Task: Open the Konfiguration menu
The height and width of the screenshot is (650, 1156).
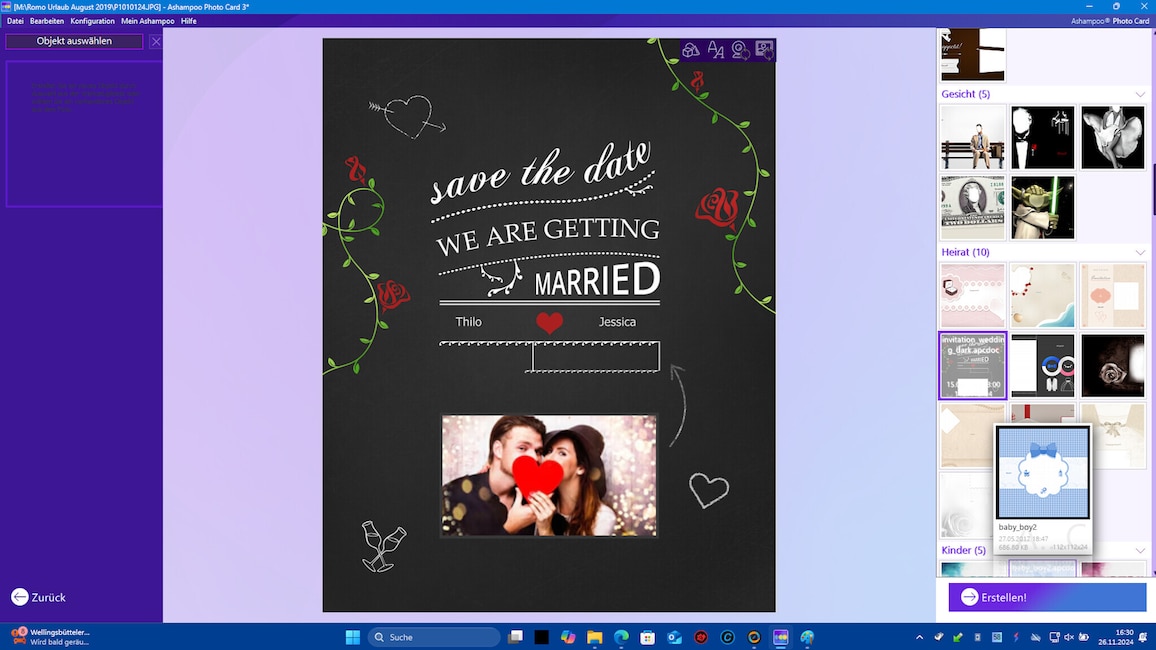Action: (92, 21)
